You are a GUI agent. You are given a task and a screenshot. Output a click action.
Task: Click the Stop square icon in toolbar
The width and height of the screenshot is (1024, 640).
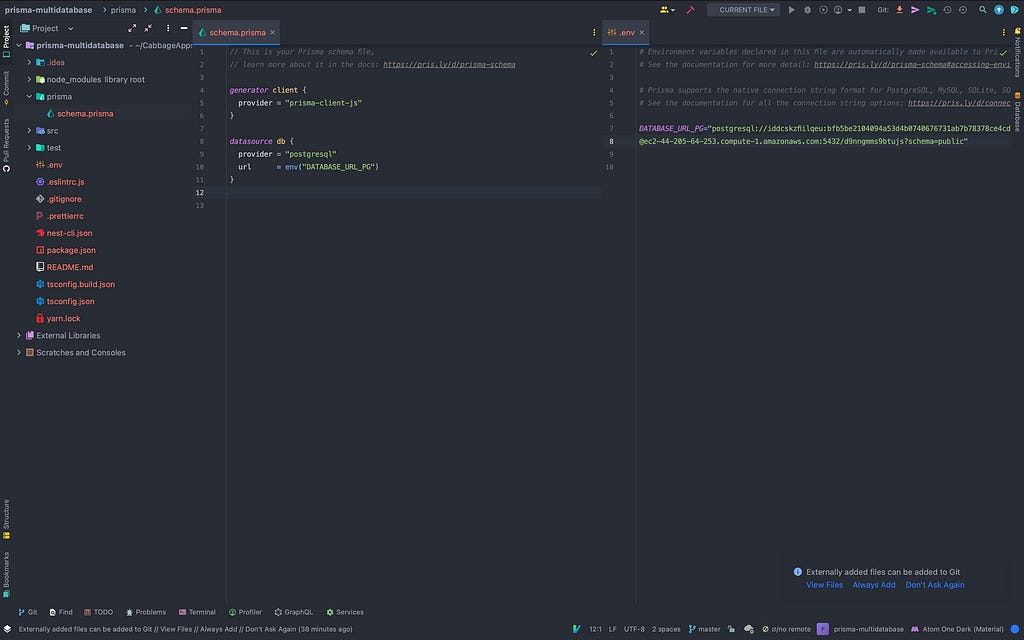(x=862, y=10)
